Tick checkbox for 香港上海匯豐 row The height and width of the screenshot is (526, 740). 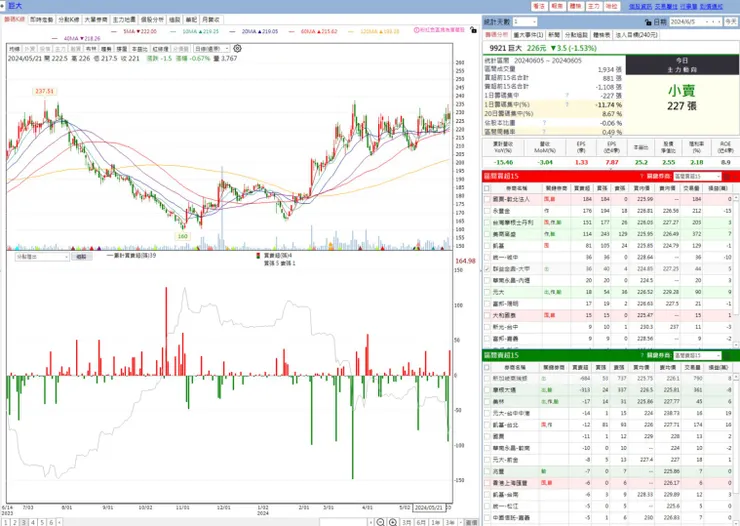[x=487, y=483]
